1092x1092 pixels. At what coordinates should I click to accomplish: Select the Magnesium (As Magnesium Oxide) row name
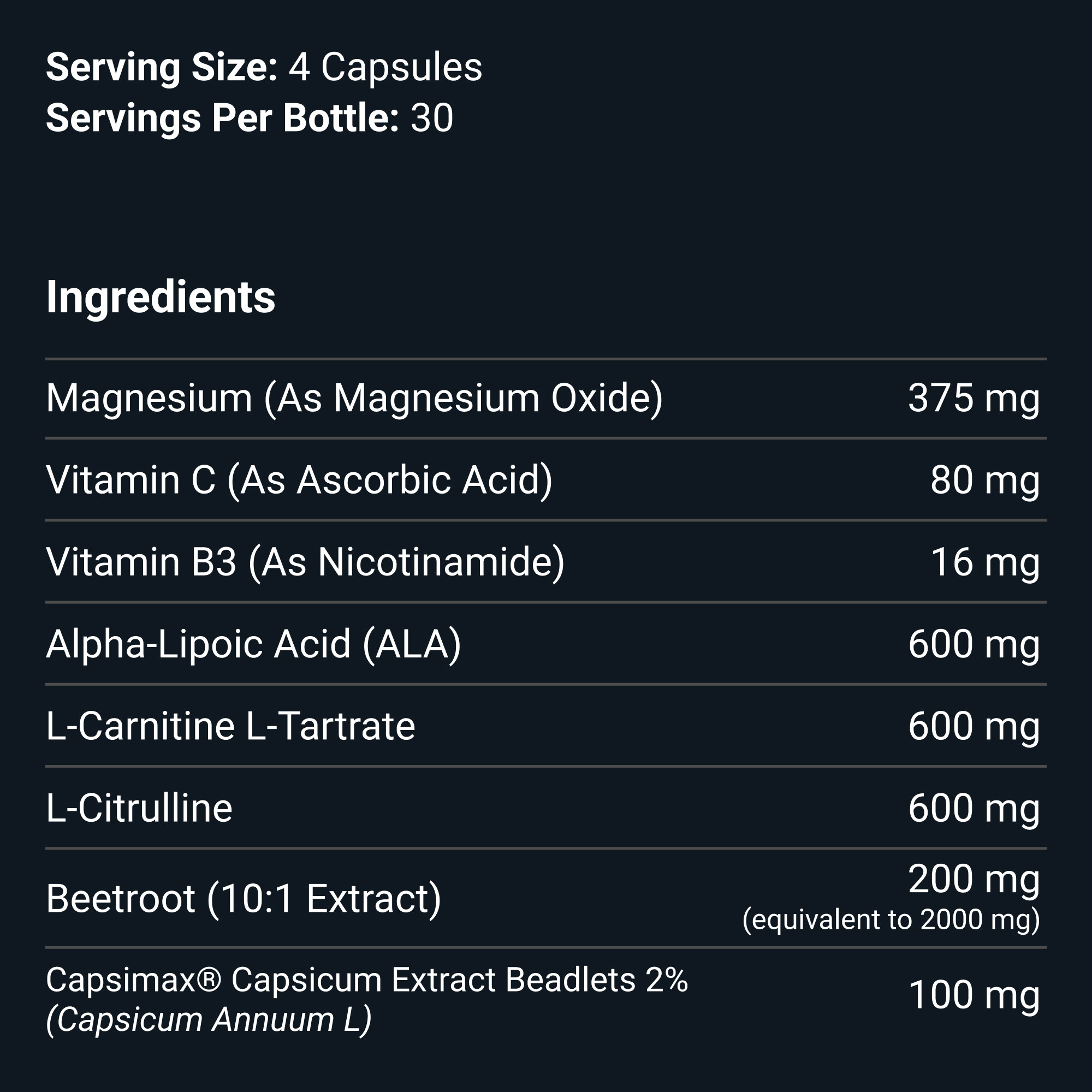point(354,399)
